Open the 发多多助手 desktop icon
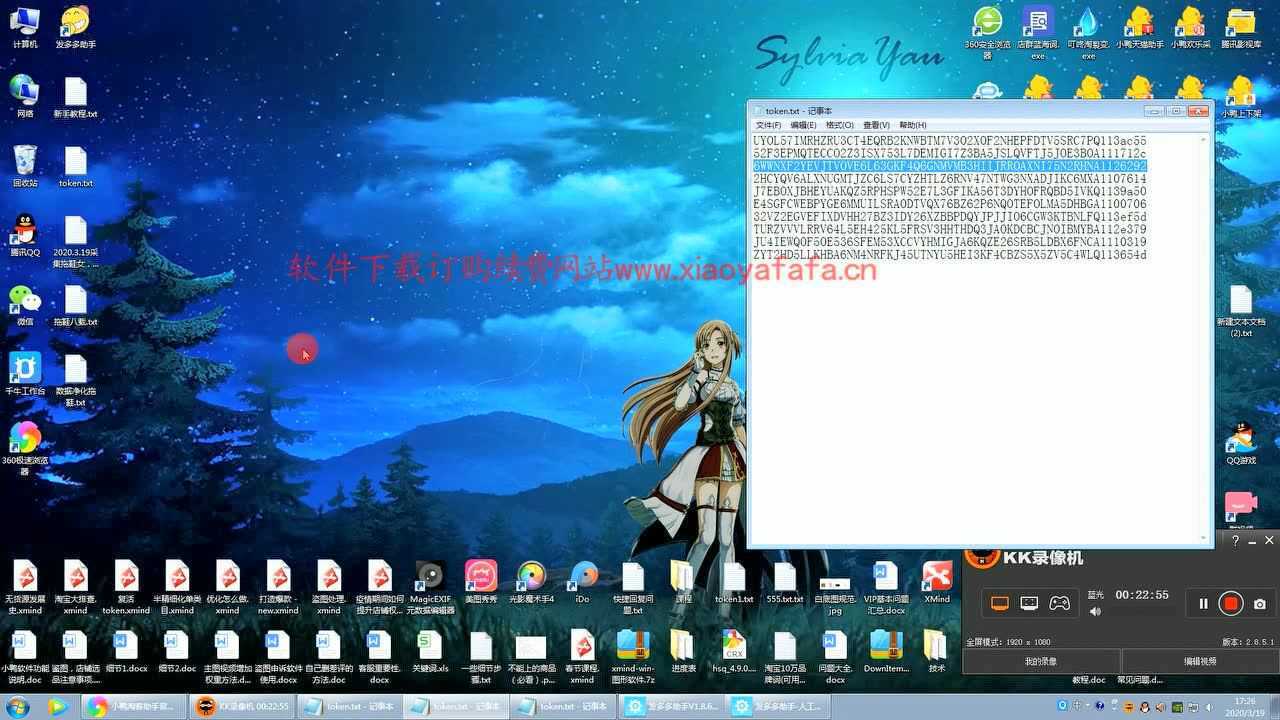1280x720 pixels. click(76, 28)
